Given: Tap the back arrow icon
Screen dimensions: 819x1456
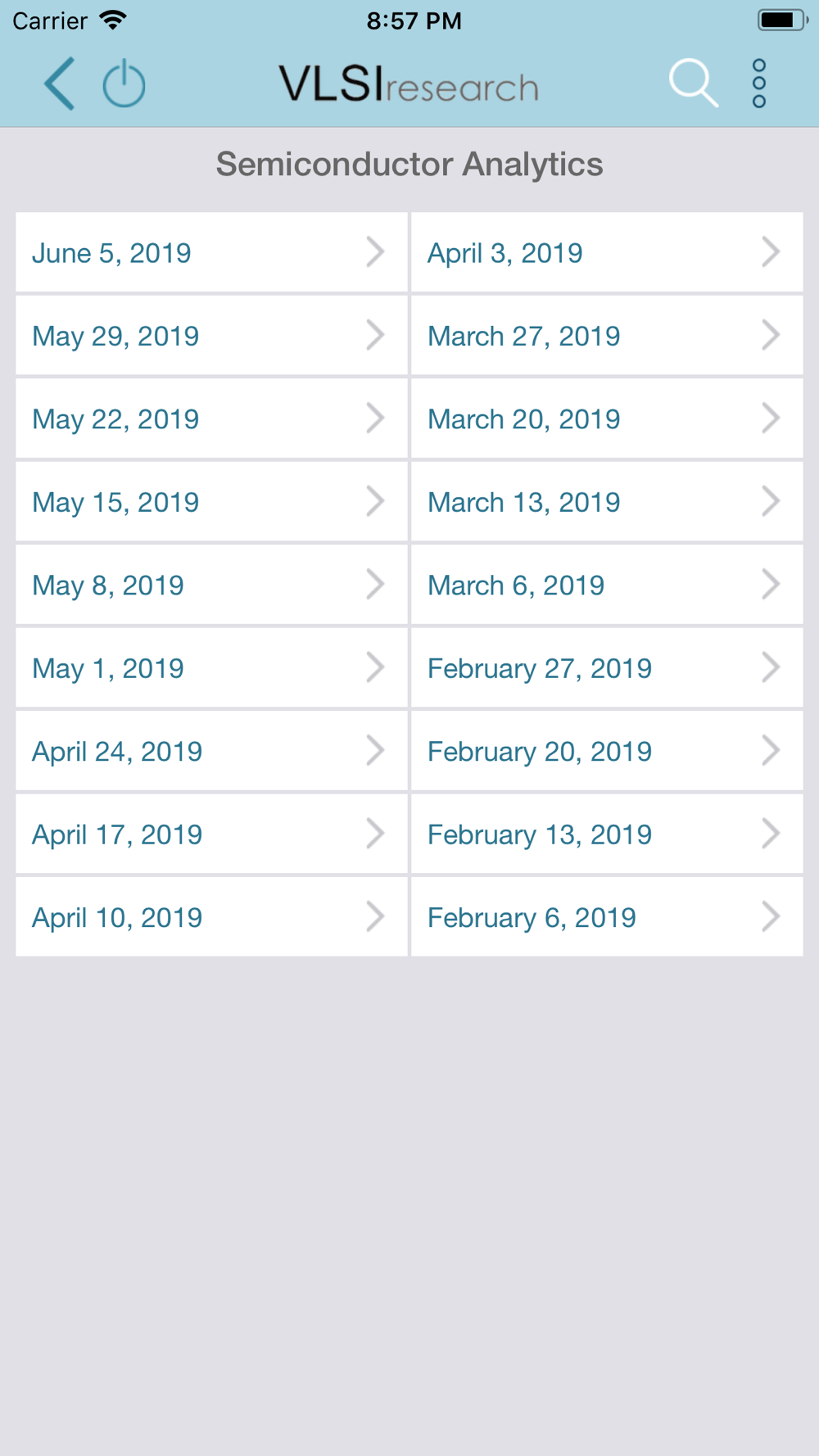Looking at the screenshot, I should point(60,84).
